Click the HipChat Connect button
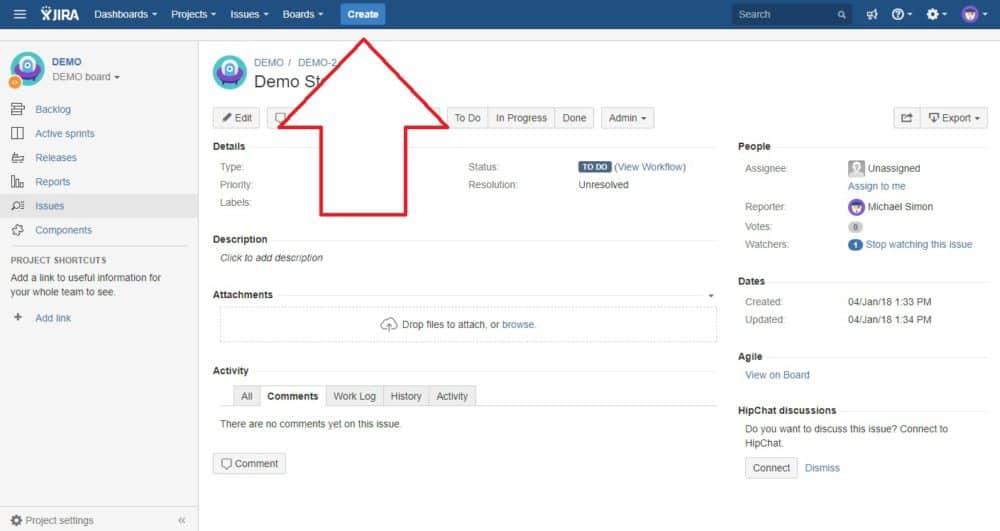This screenshot has height=531, width=1000. [x=771, y=468]
